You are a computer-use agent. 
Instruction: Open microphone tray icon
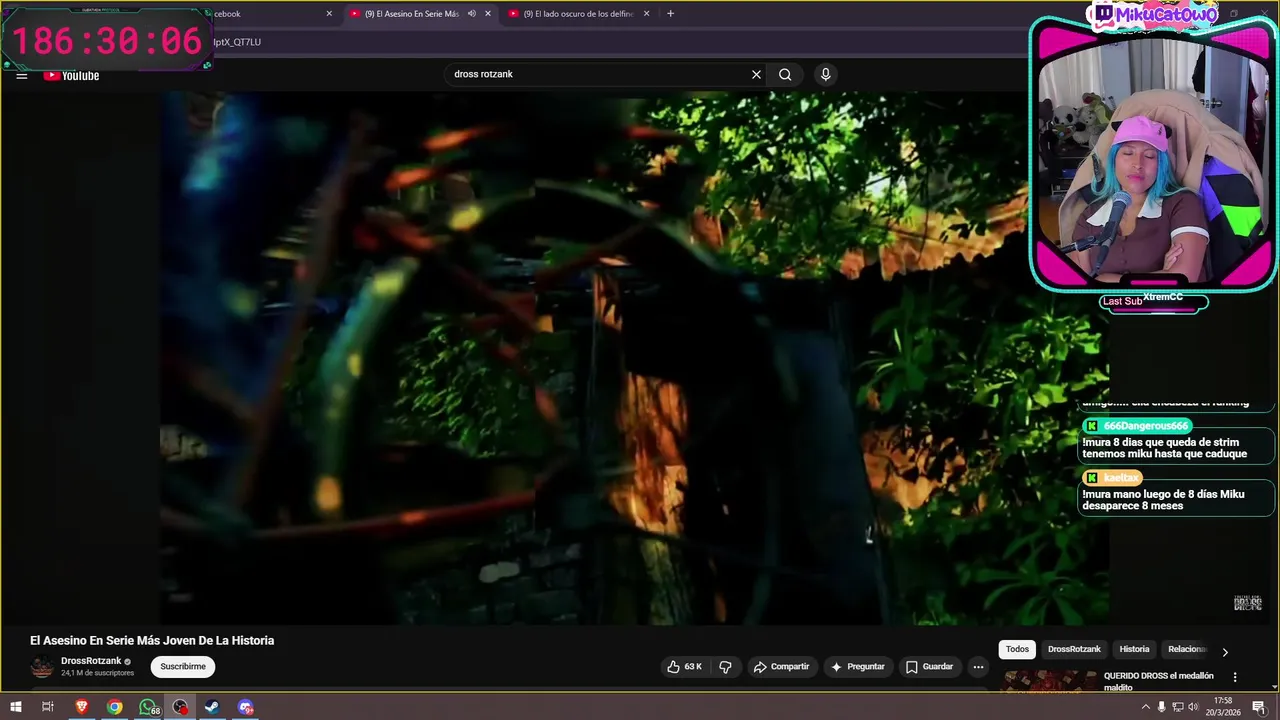1161,707
